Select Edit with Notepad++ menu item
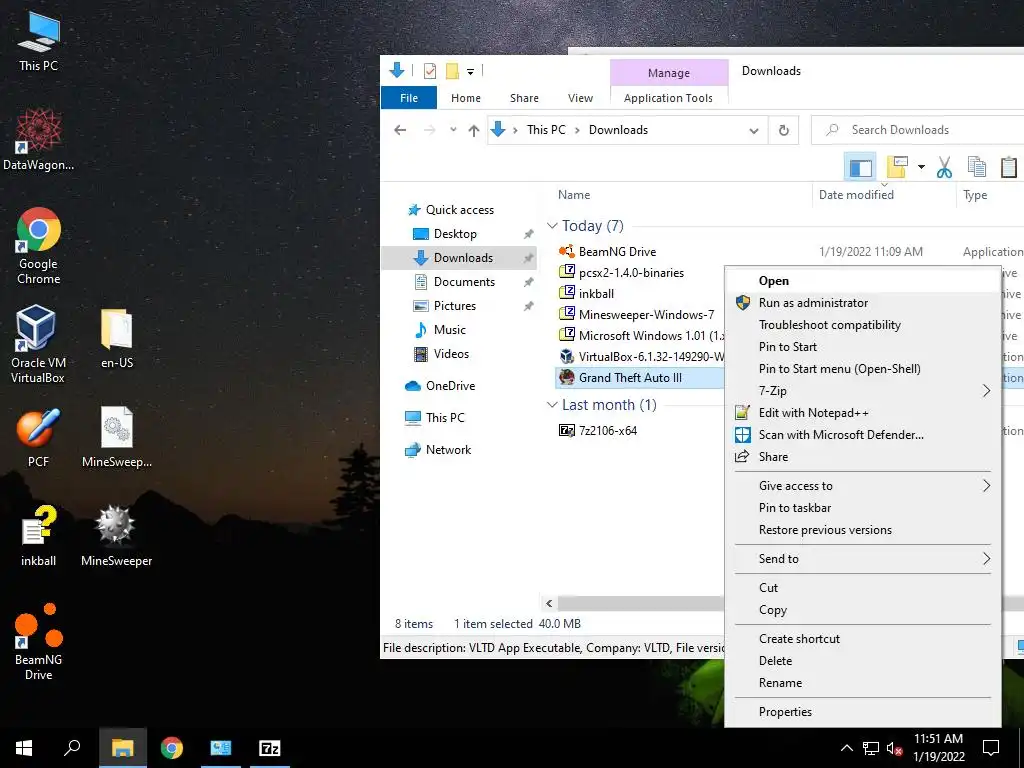The width and height of the screenshot is (1024, 768). click(862, 413)
